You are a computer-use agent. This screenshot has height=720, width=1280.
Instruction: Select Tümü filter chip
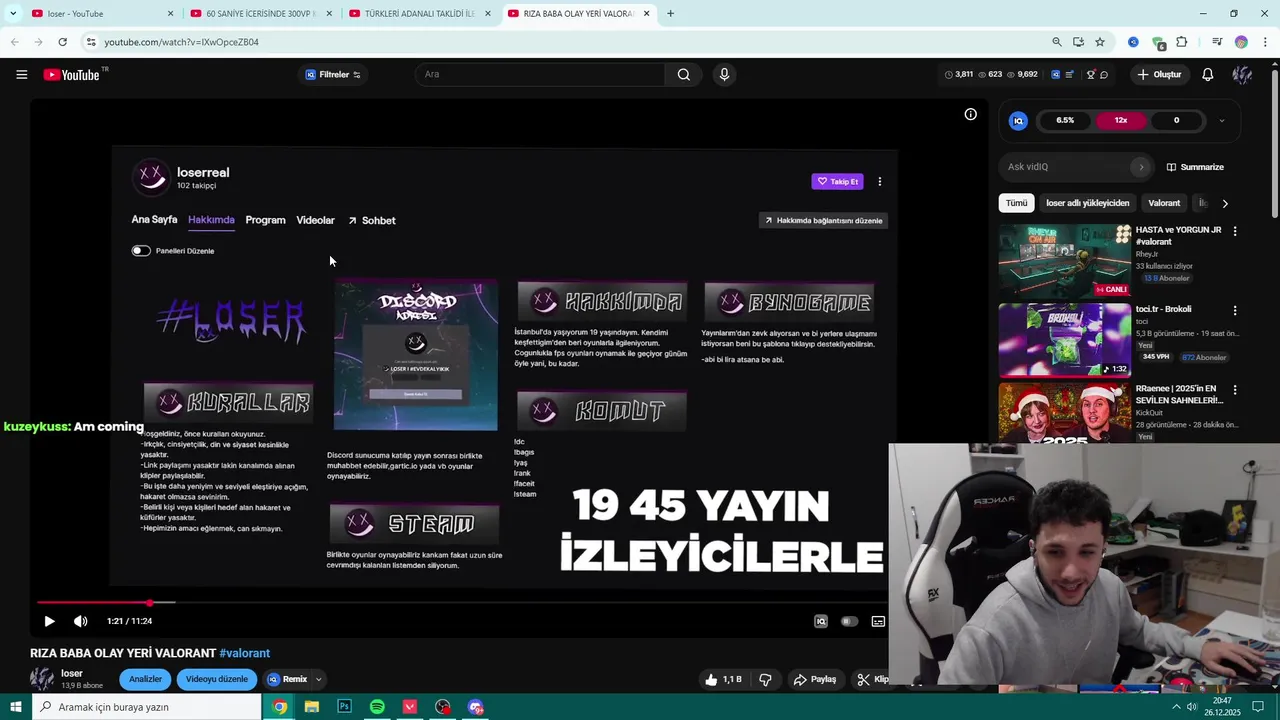[x=1016, y=203]
